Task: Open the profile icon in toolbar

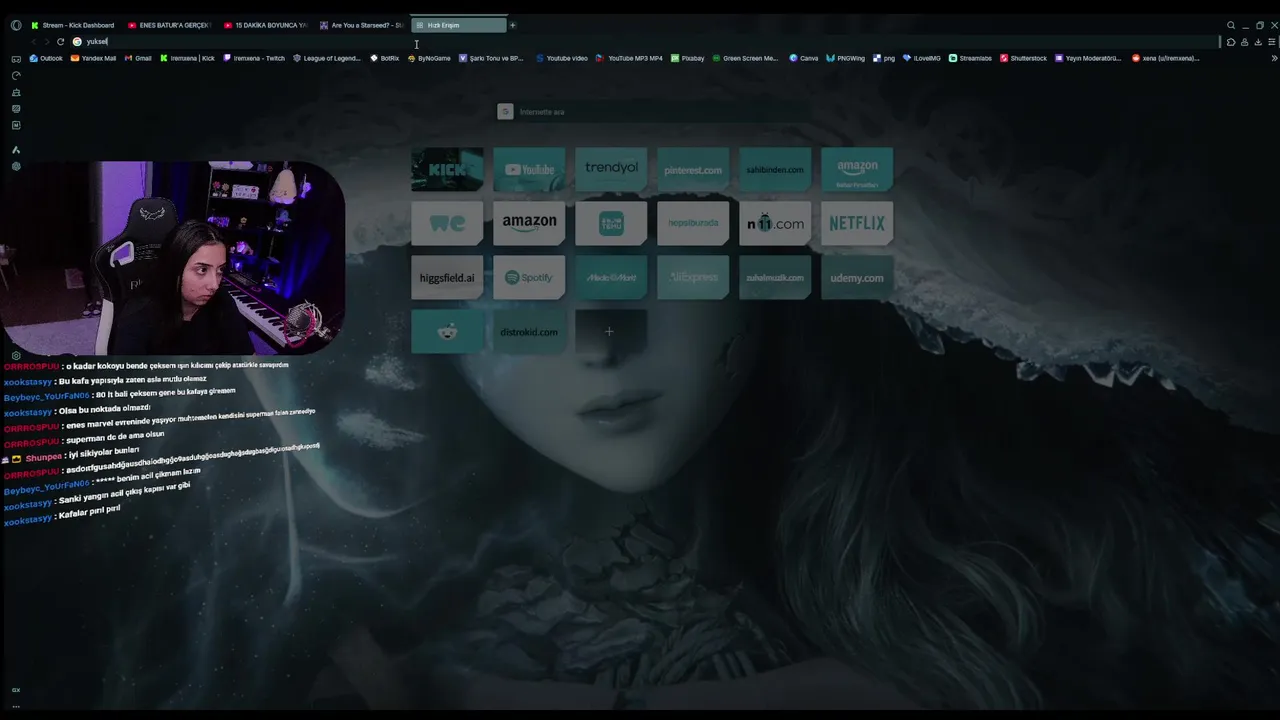Action: click(1244, 42)
